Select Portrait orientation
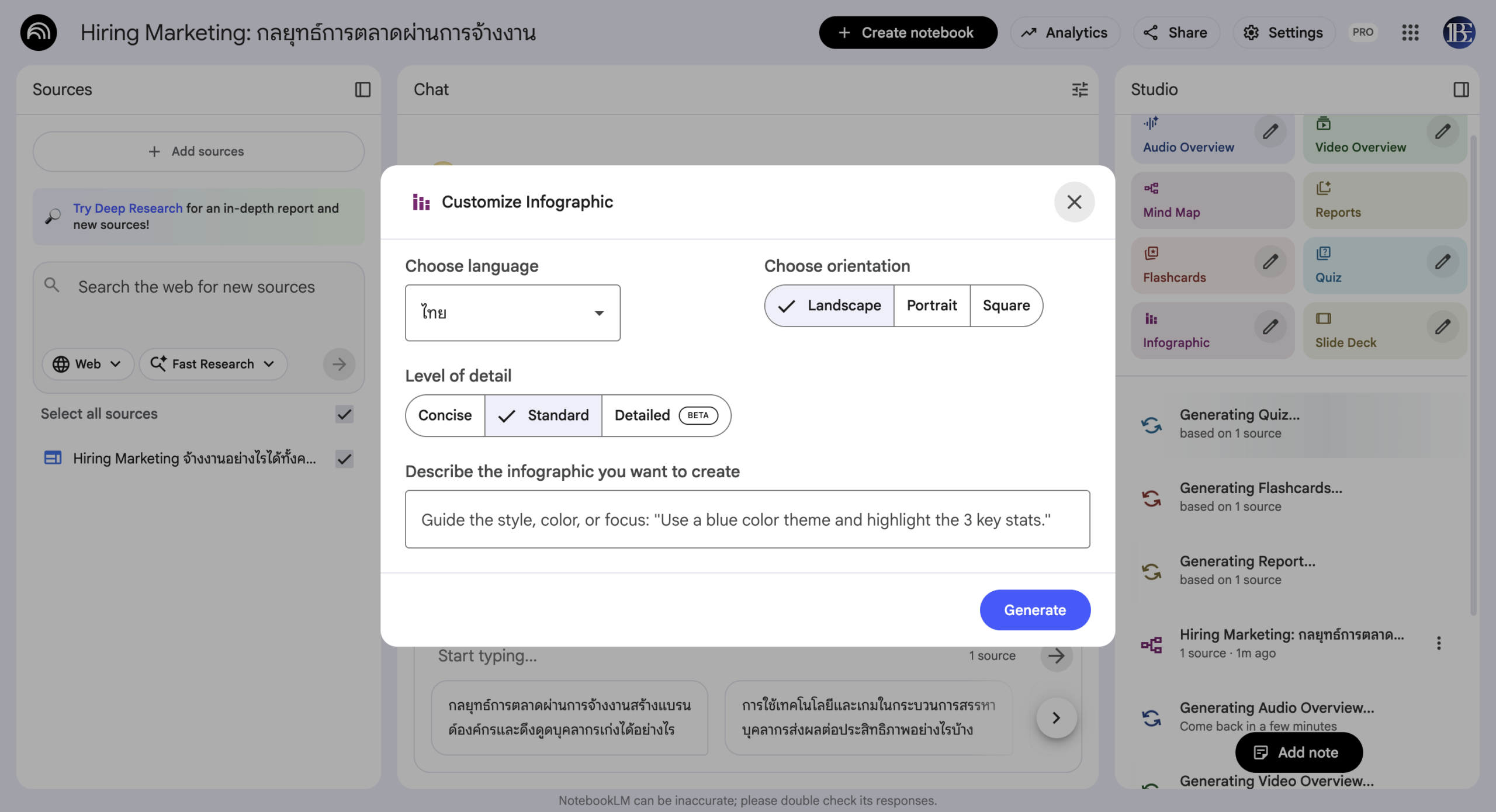 (x=931, y=306)
